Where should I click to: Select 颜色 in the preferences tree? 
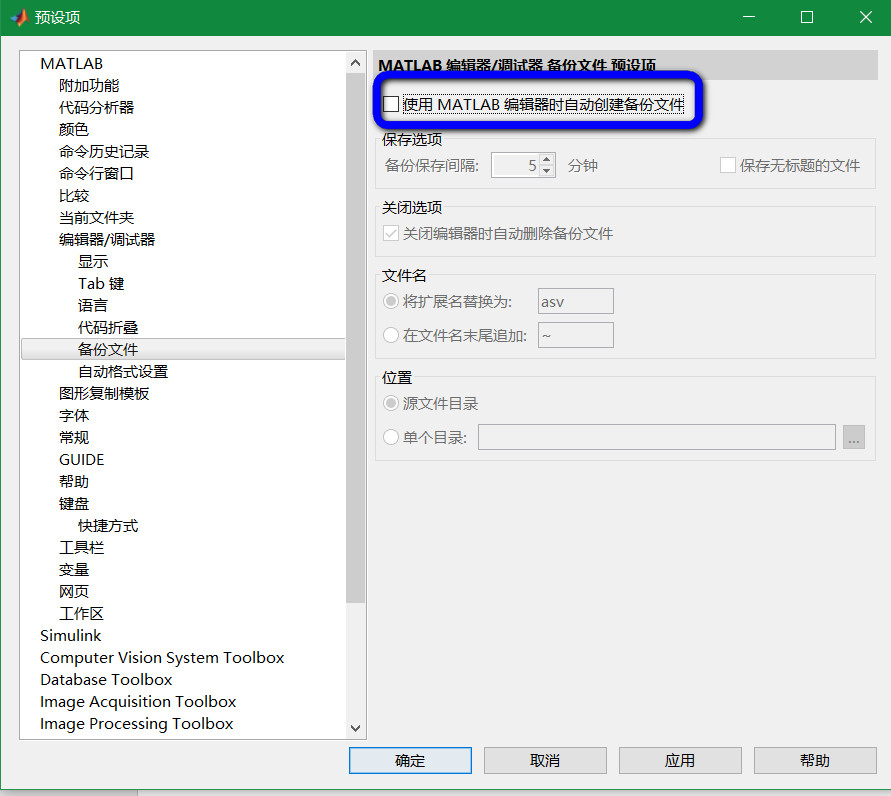coord(74,130)
